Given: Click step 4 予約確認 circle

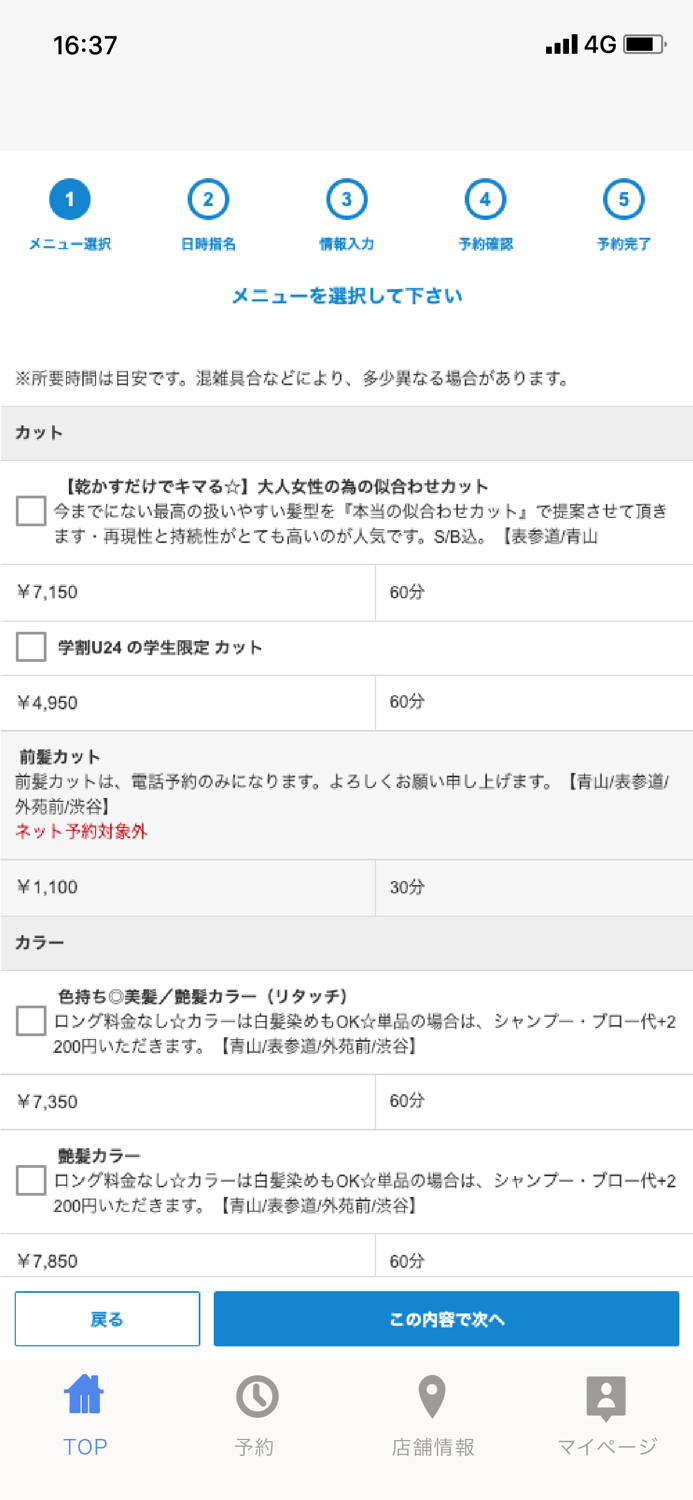Looking at the screenshot, I should (485, 199).
